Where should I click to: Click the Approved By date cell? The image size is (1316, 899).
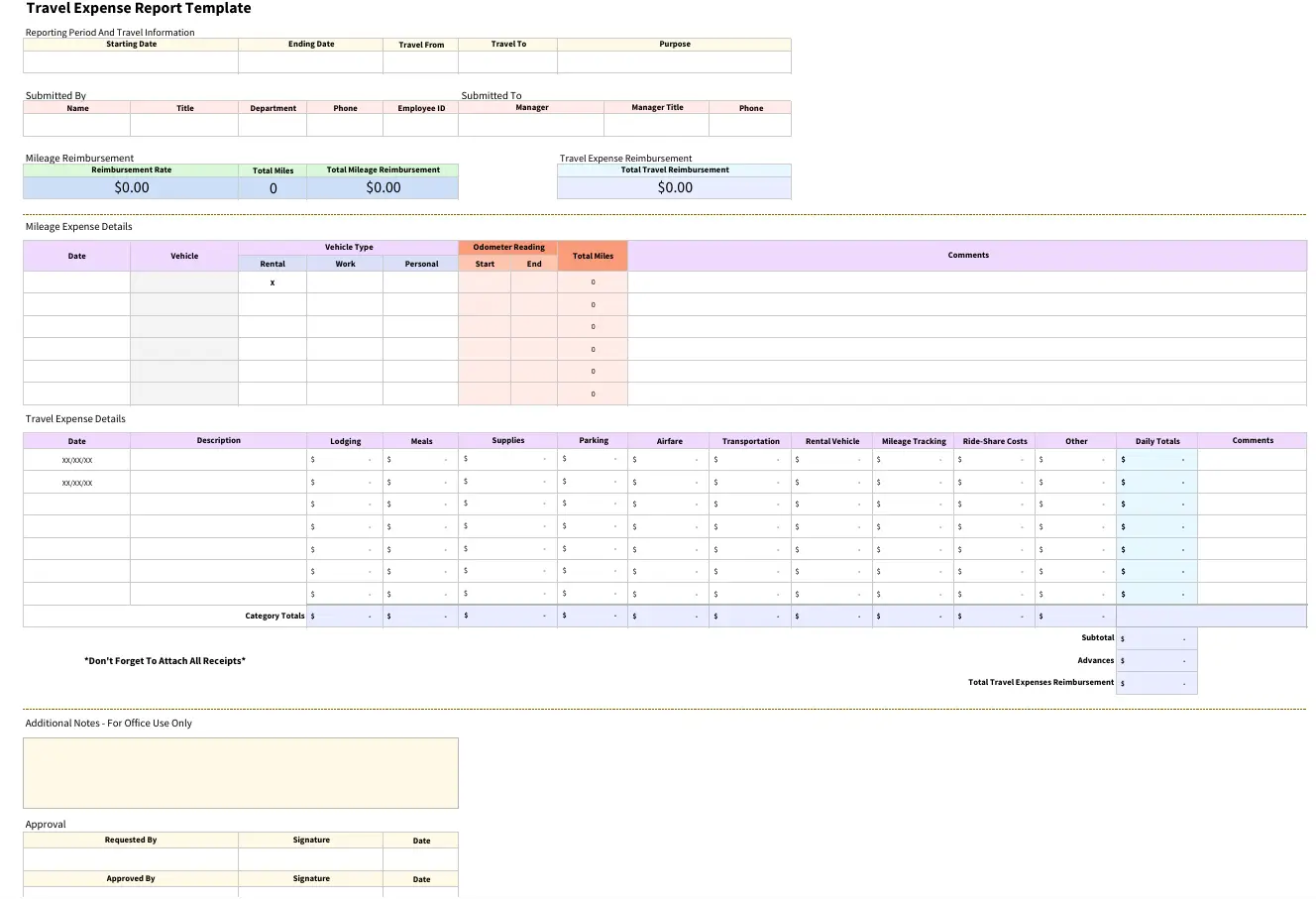[x=420, y=894]
